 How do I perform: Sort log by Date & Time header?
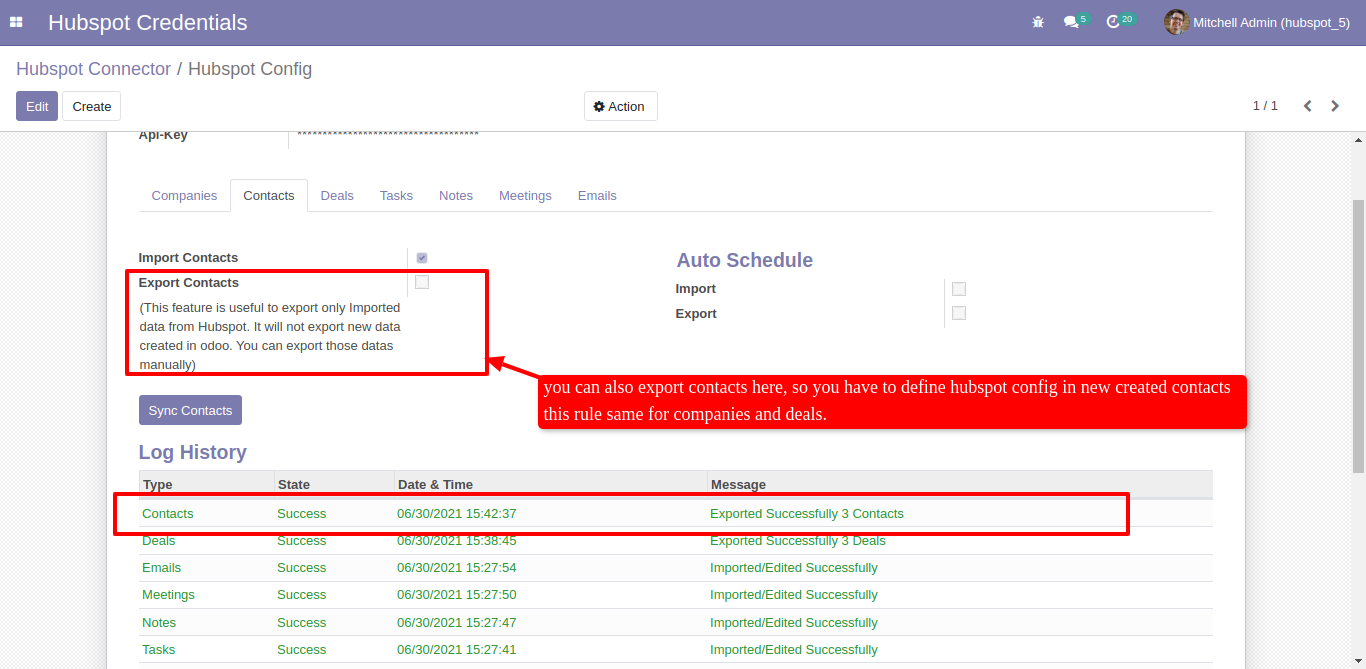click(551, 484)
